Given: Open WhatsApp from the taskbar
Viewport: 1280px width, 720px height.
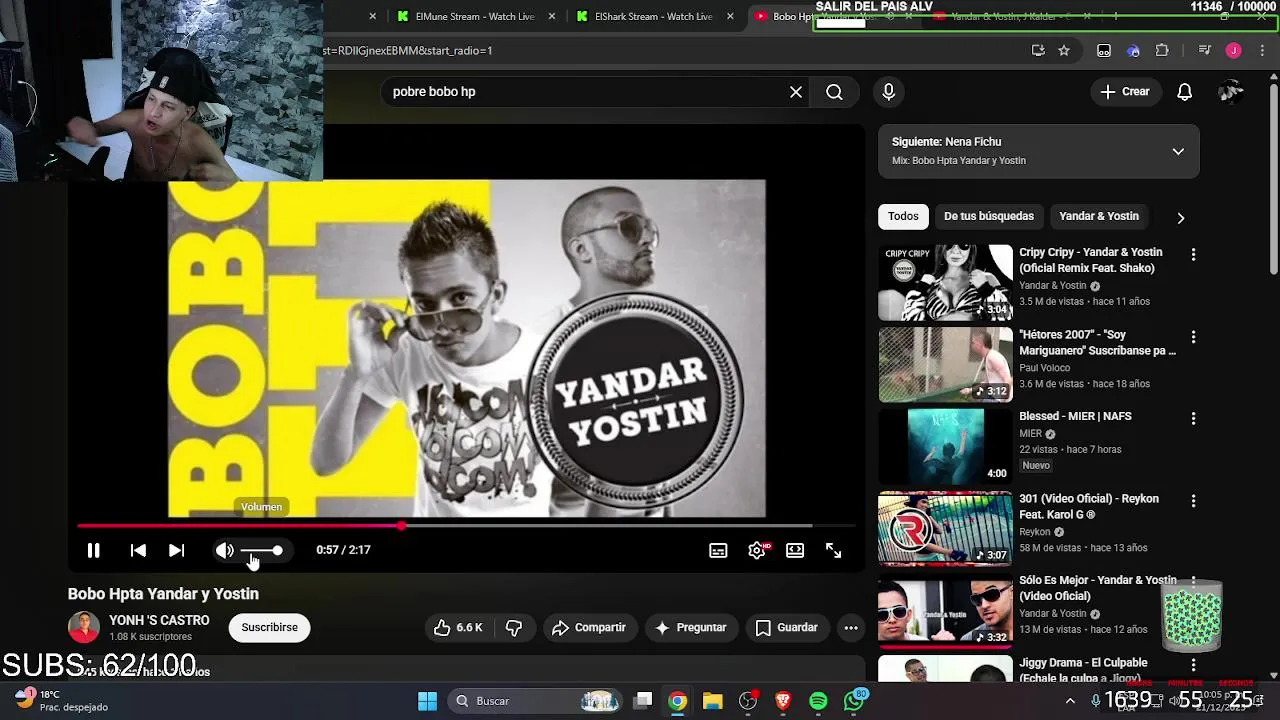Looking at the screenshot, I should (x=853, y=701).
